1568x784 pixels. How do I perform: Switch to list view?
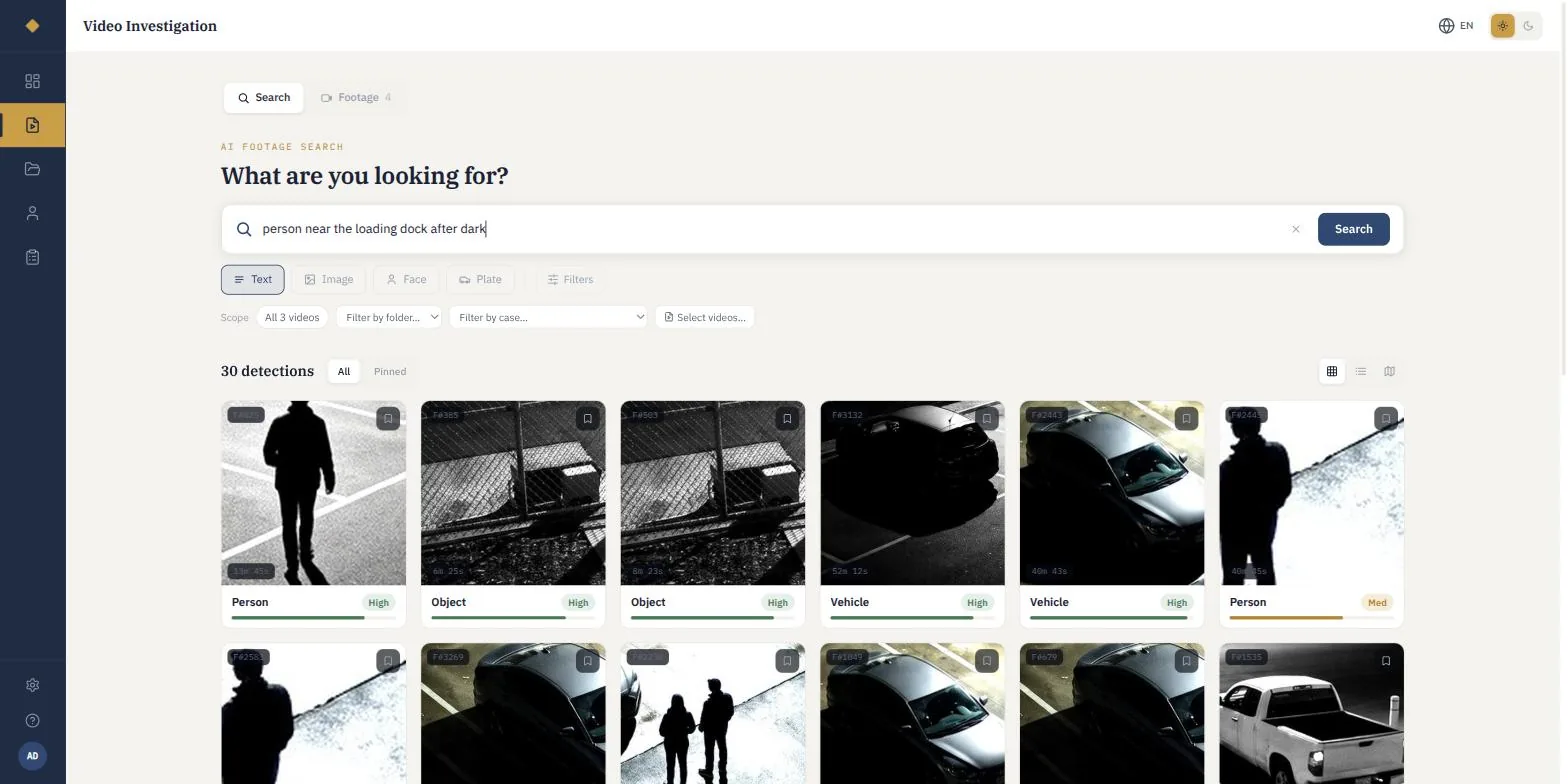click(x=1361, y=371)
